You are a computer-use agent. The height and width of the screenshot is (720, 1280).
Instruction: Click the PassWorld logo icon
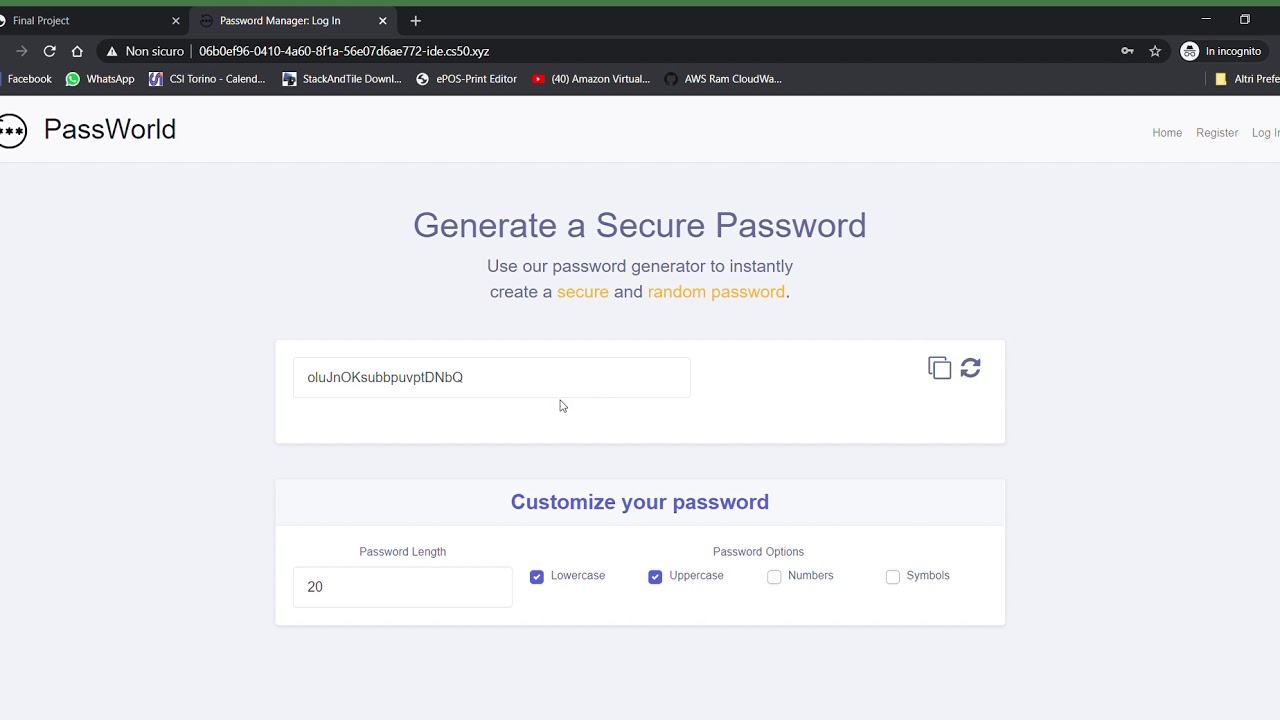[12, 130]
